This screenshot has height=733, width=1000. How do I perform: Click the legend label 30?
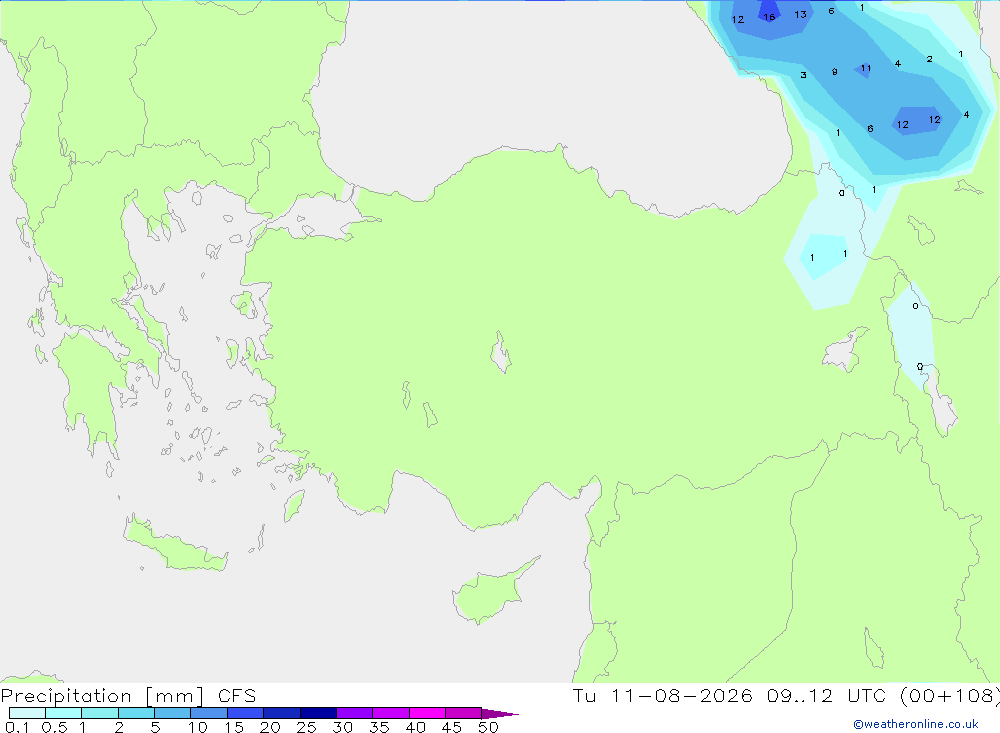point(342,727)
